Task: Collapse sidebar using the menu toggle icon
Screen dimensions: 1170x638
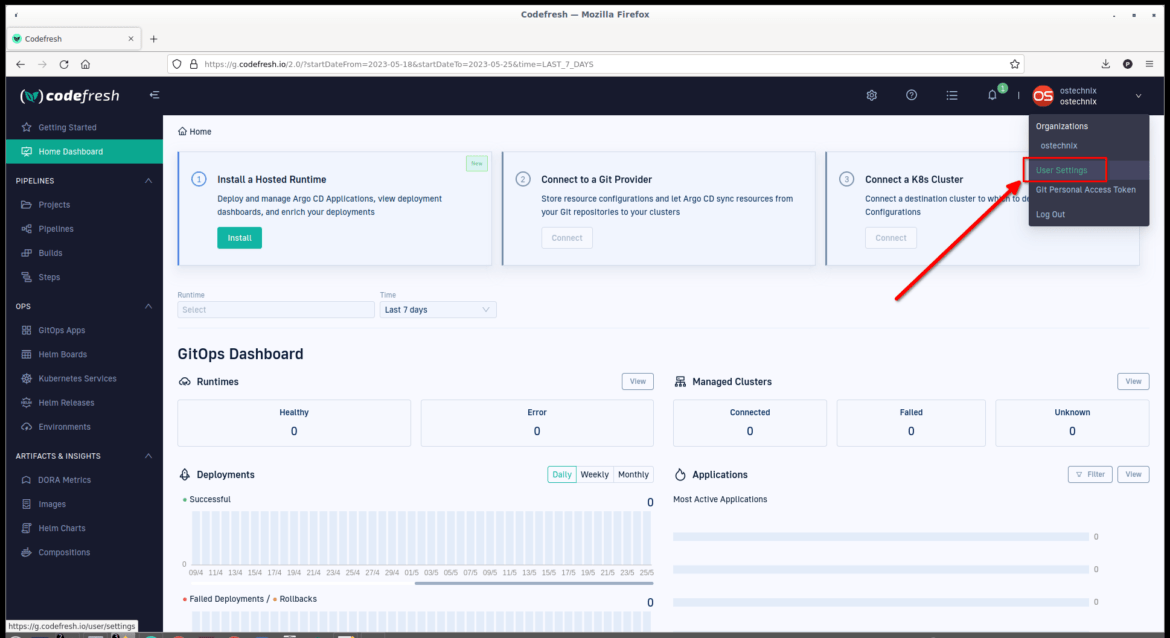Action: pyautogui.click(x=154, y=95)
